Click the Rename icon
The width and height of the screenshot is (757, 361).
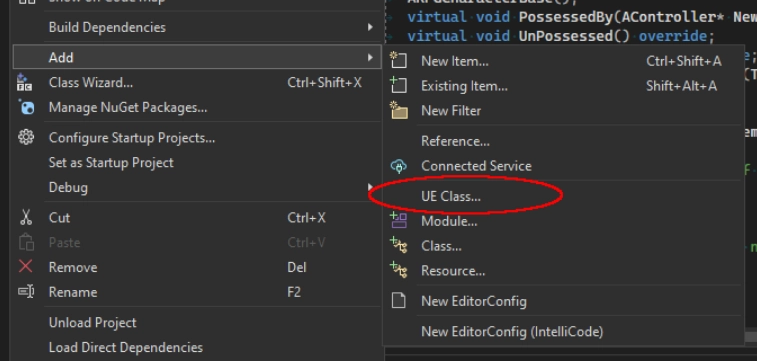pos(26,292)
